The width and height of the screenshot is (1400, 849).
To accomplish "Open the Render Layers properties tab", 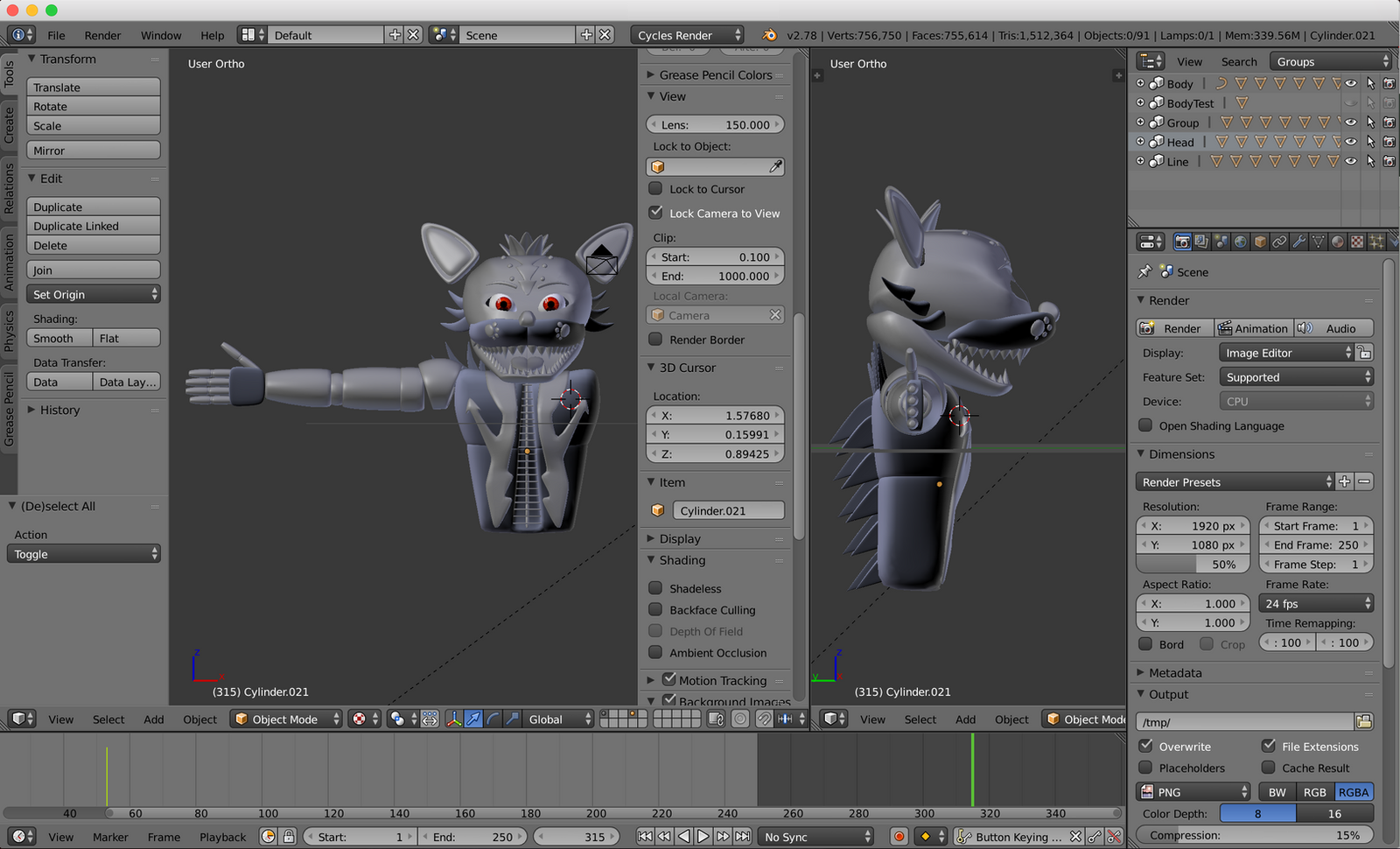I will point(1201,242).
